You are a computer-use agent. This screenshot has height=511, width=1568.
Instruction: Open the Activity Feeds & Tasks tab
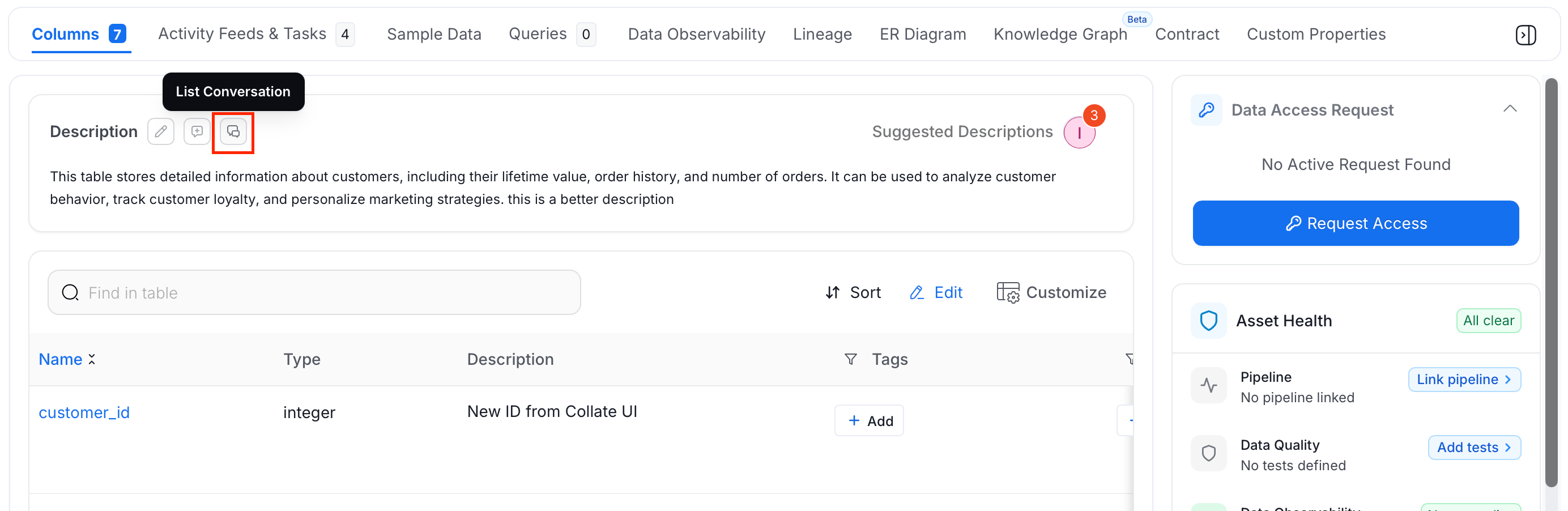(x=255, y=34)
